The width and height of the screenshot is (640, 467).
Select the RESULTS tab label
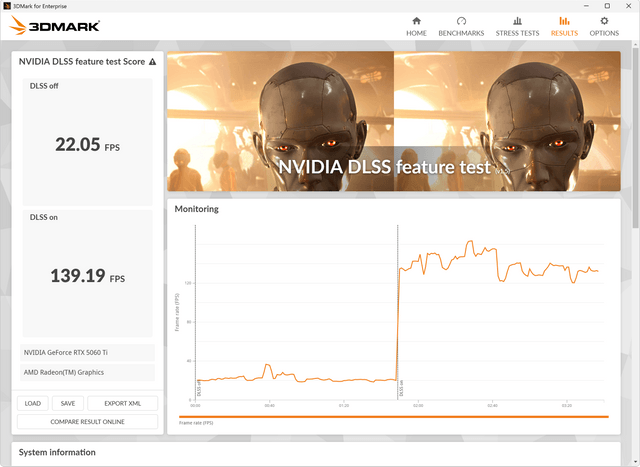point(564,33)
